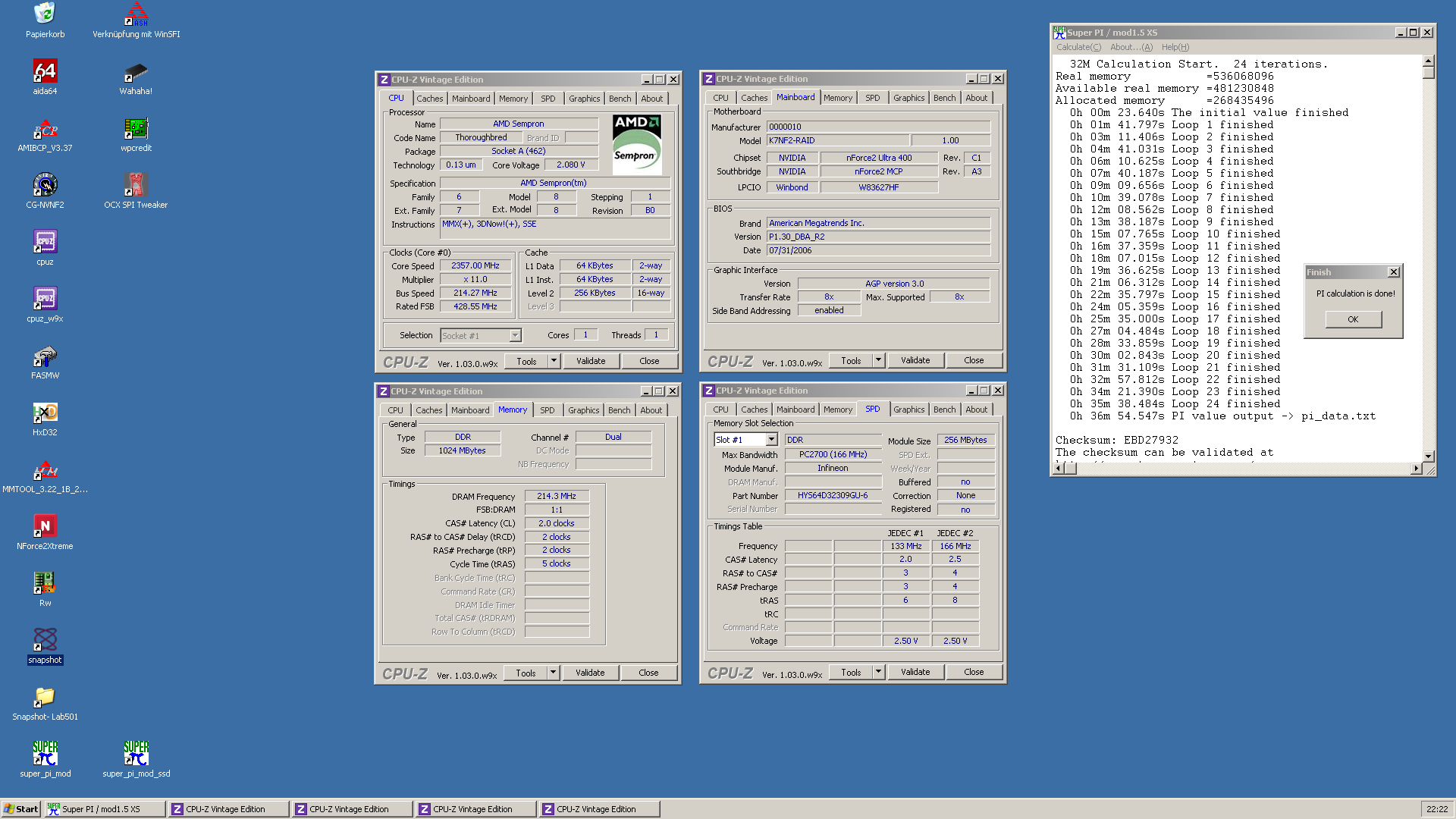The width and height of the screenshot is (1456, 819).
Task: Click the taskbar clock 22:22
Action: tap(1436, 809)
